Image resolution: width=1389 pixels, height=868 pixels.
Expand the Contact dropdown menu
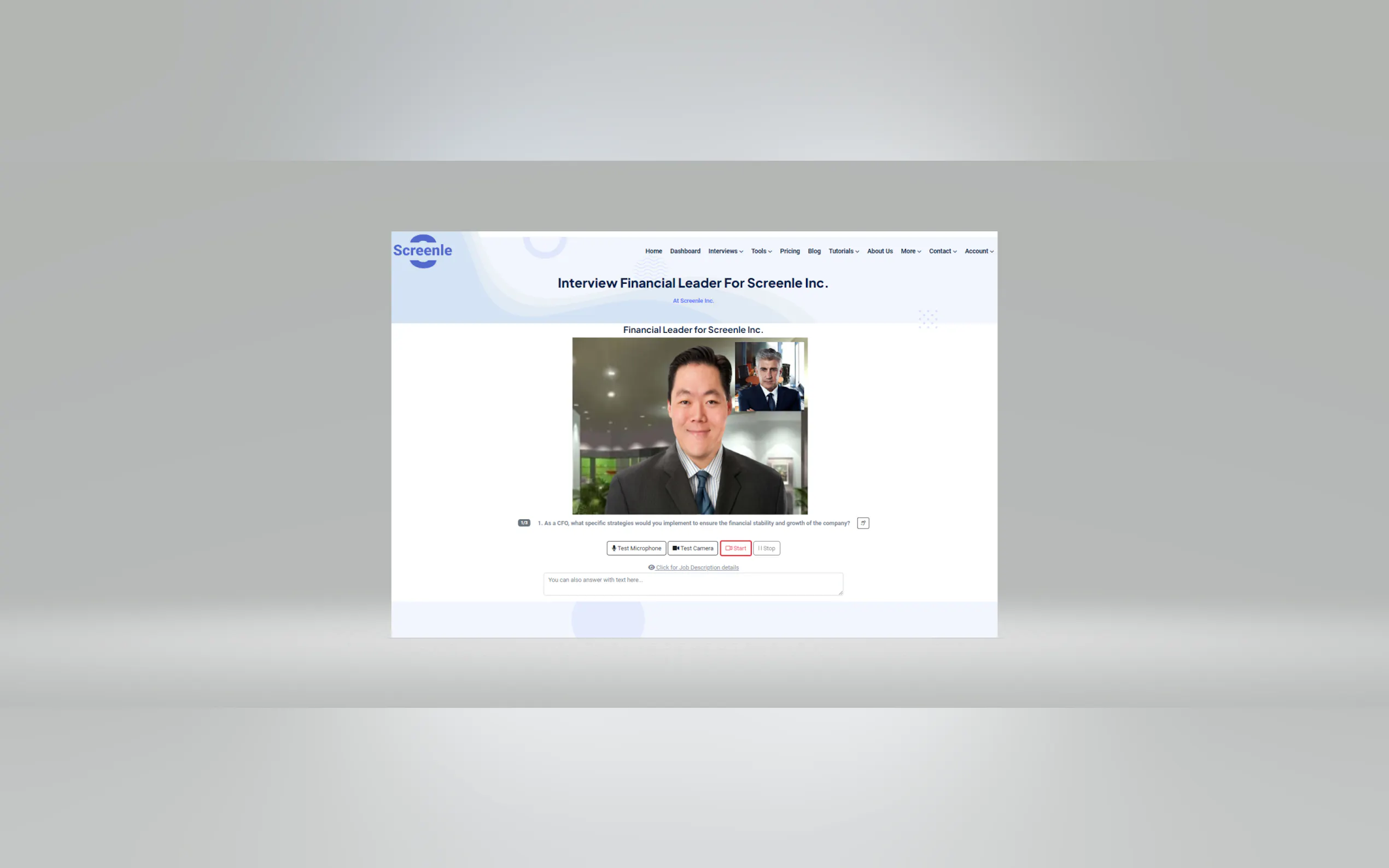click(x=943, y=251)
